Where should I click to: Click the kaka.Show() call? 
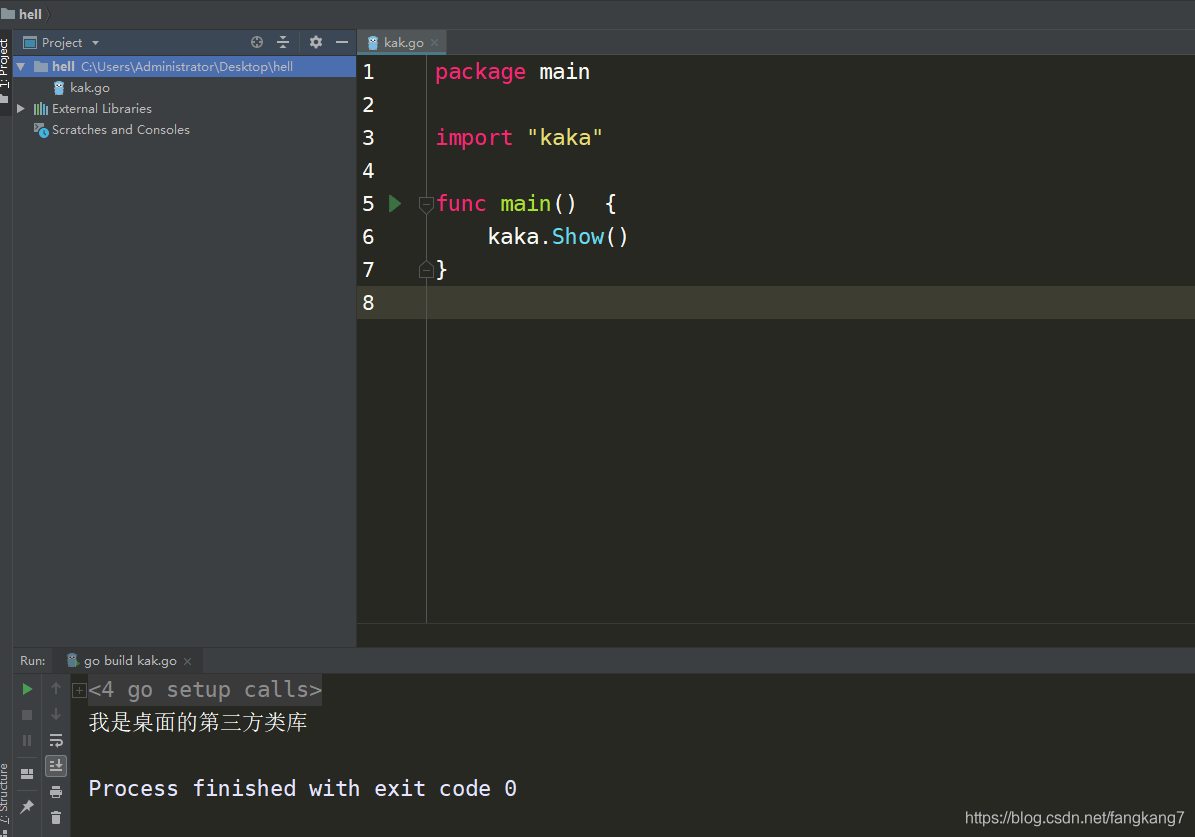click(558, 237)
